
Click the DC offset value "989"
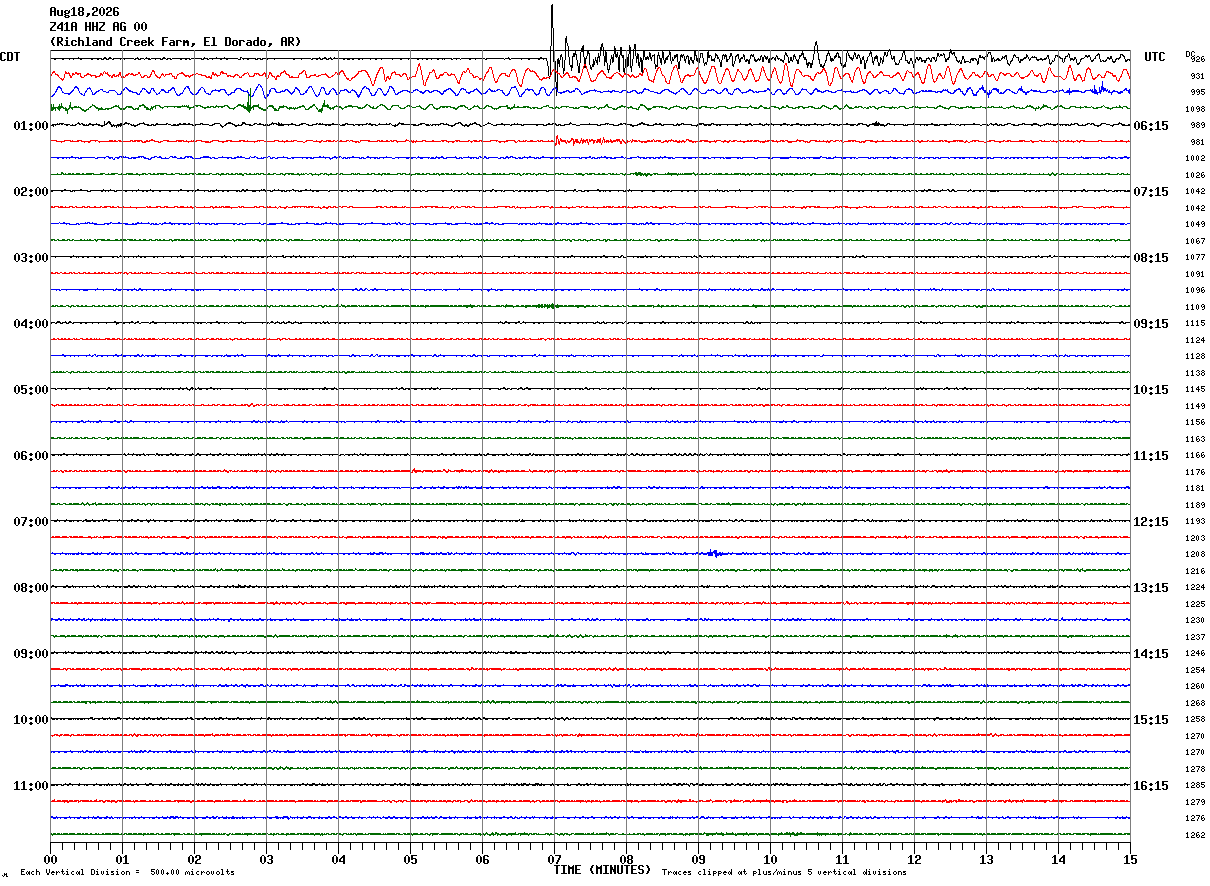coord(1197,125)
